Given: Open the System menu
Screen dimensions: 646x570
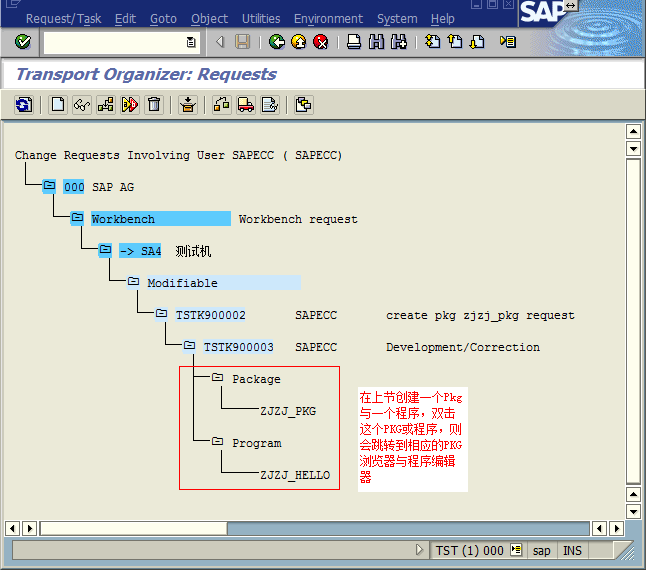Looking at the screenshot, I should point(397,19).
